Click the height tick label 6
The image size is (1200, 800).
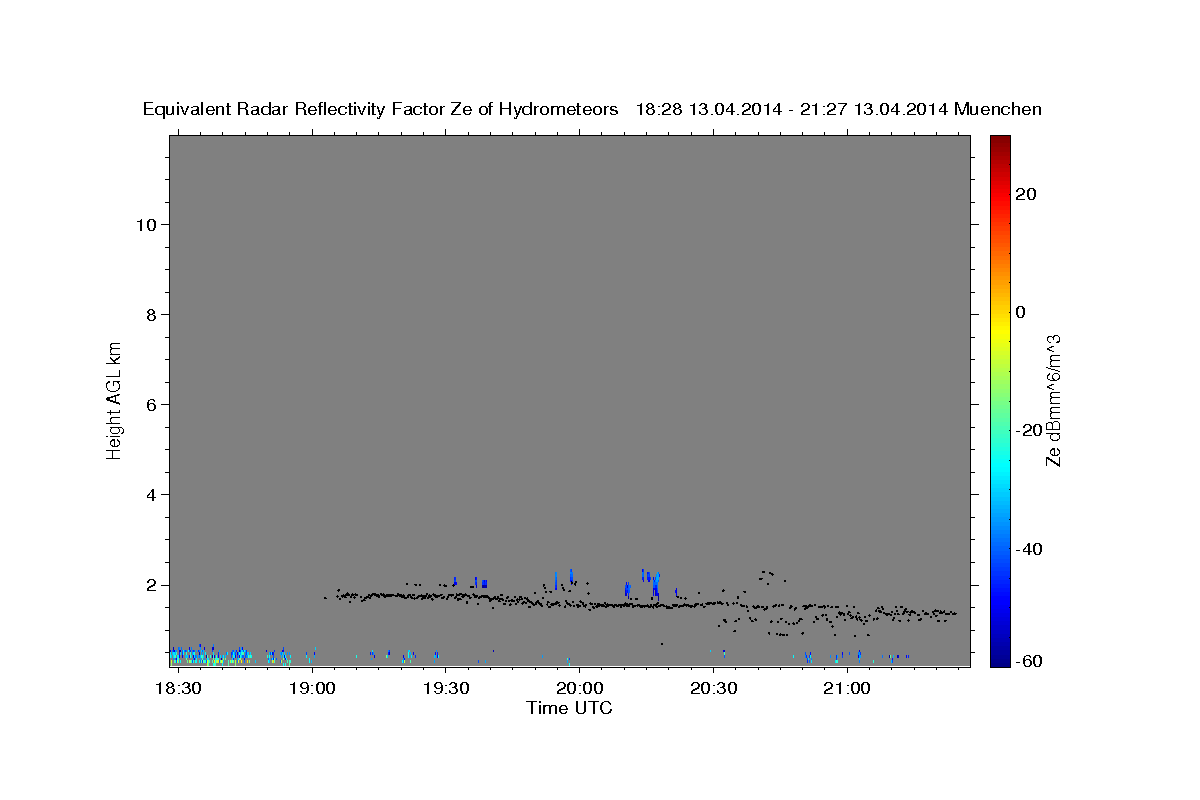pos(152,404)
